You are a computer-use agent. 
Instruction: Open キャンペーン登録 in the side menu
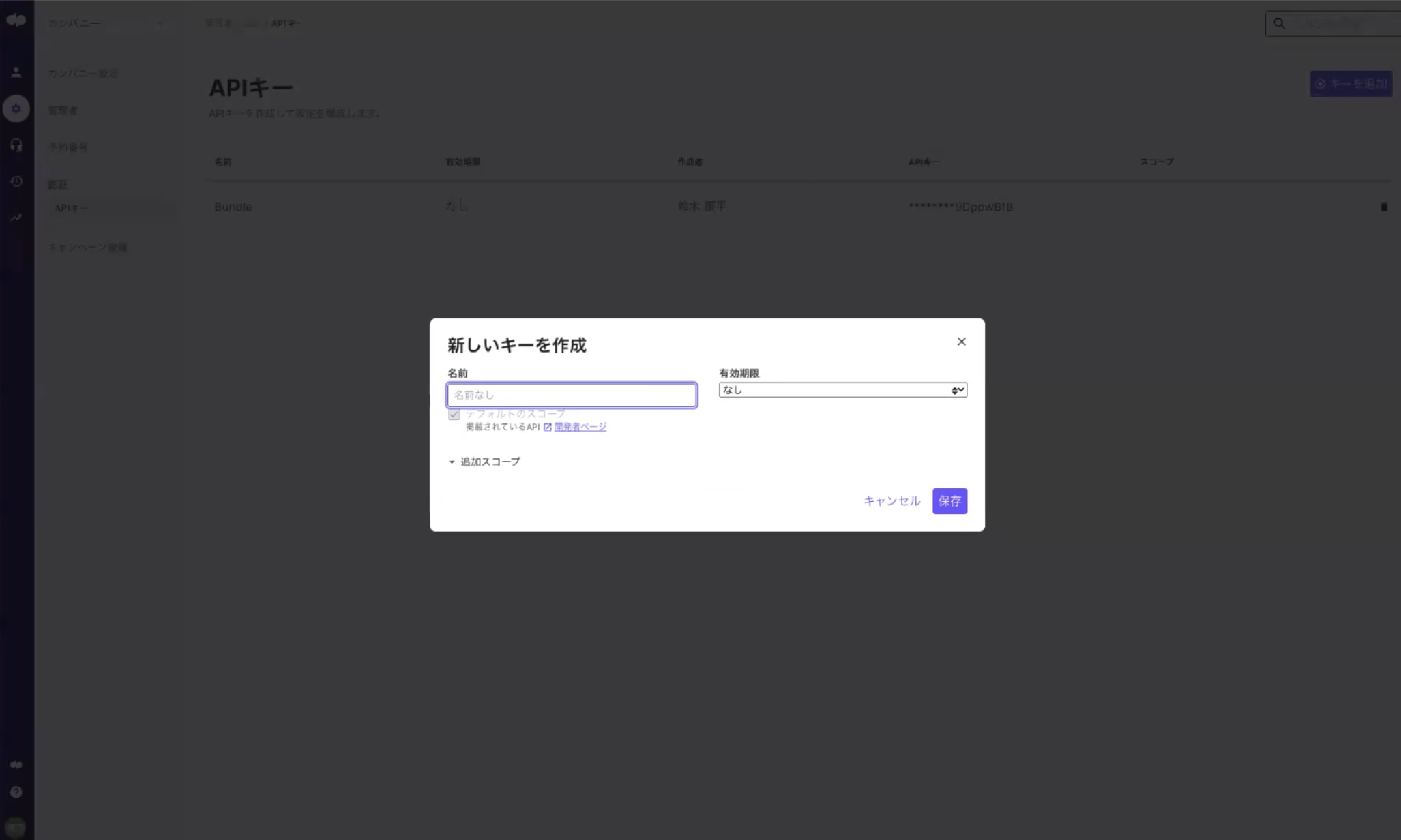click(x=87, y=247)
